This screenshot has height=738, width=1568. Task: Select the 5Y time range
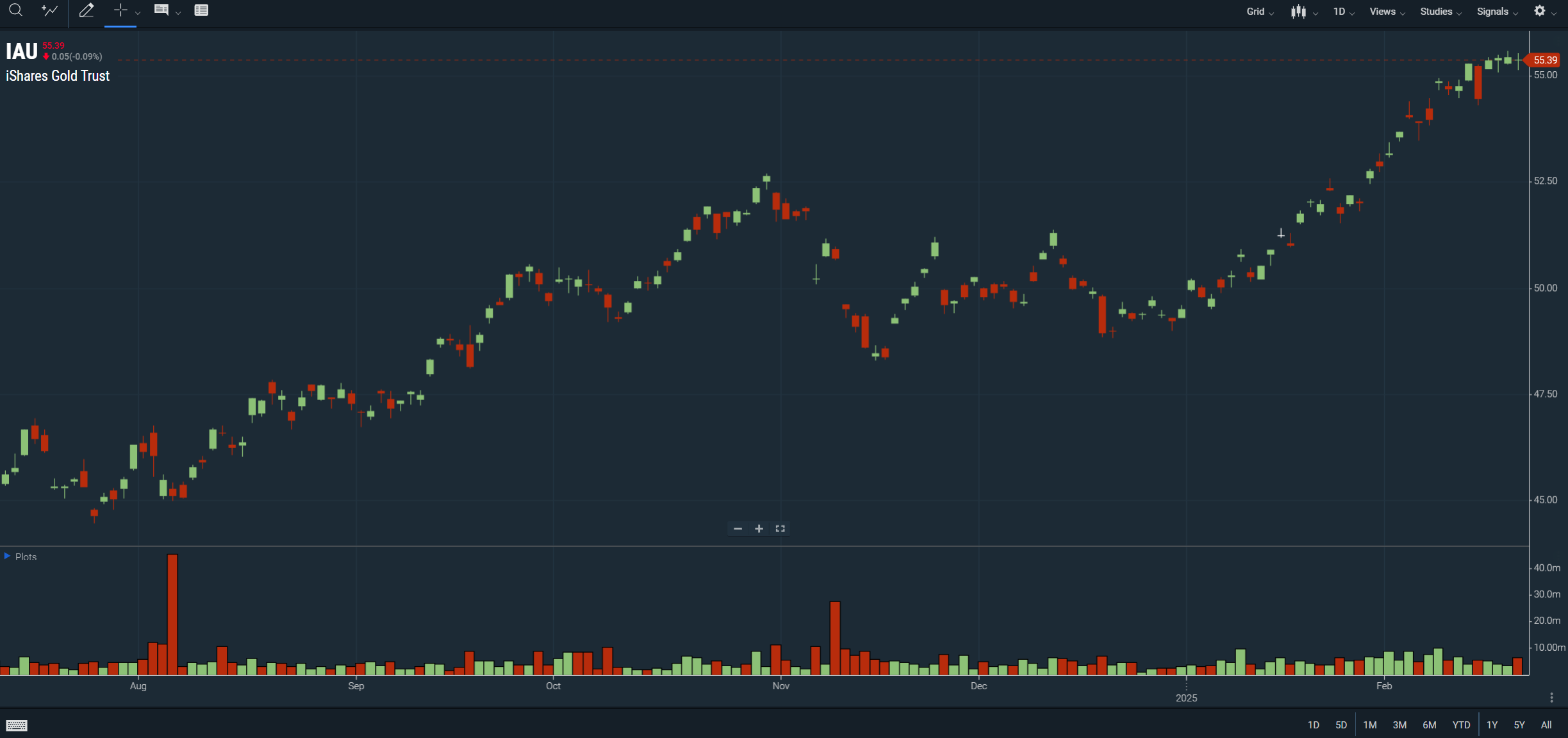(x=1519, y=725)
